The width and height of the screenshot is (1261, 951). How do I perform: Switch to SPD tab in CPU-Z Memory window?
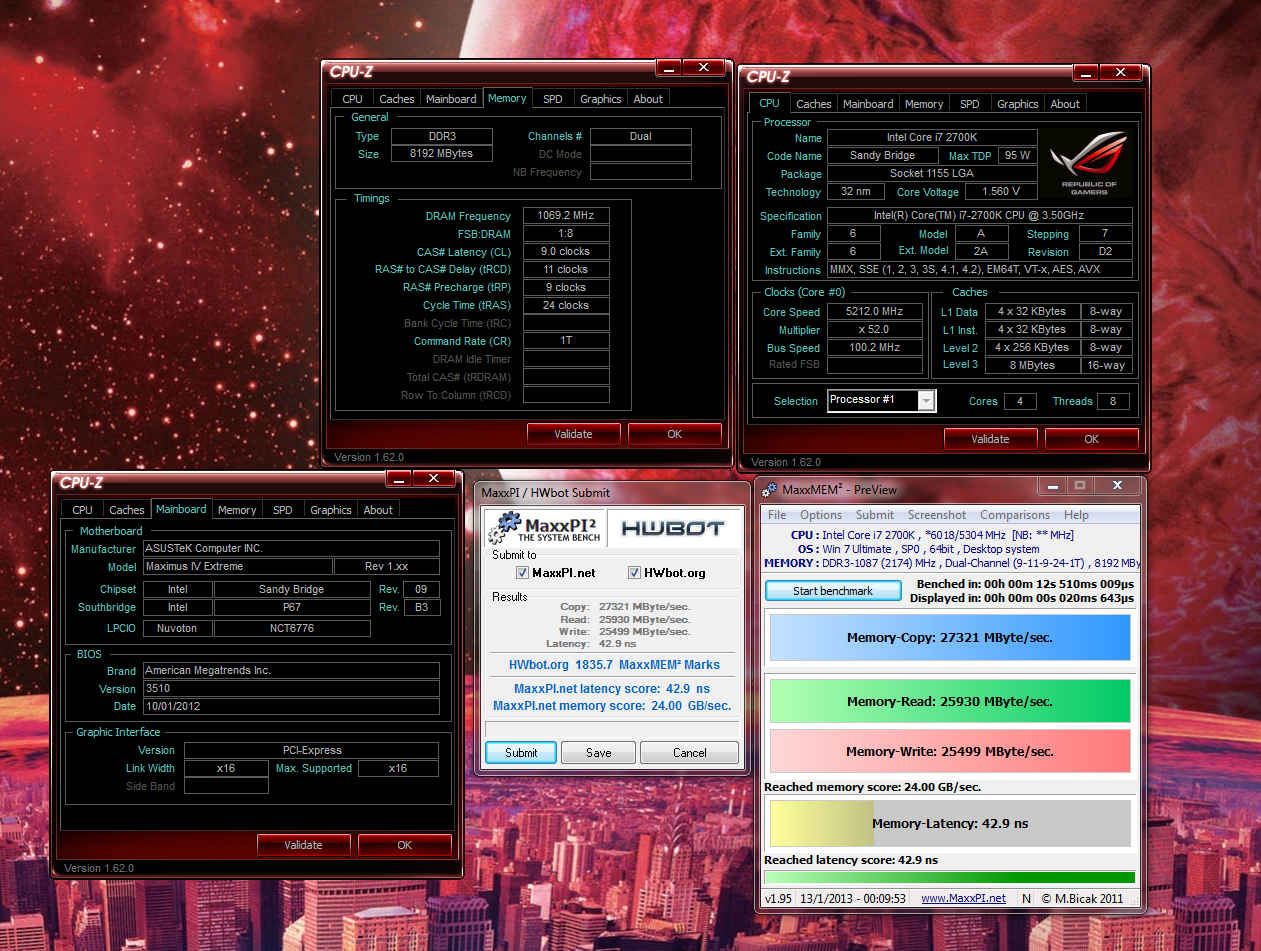pyautogui.click(x=553, y=99)
